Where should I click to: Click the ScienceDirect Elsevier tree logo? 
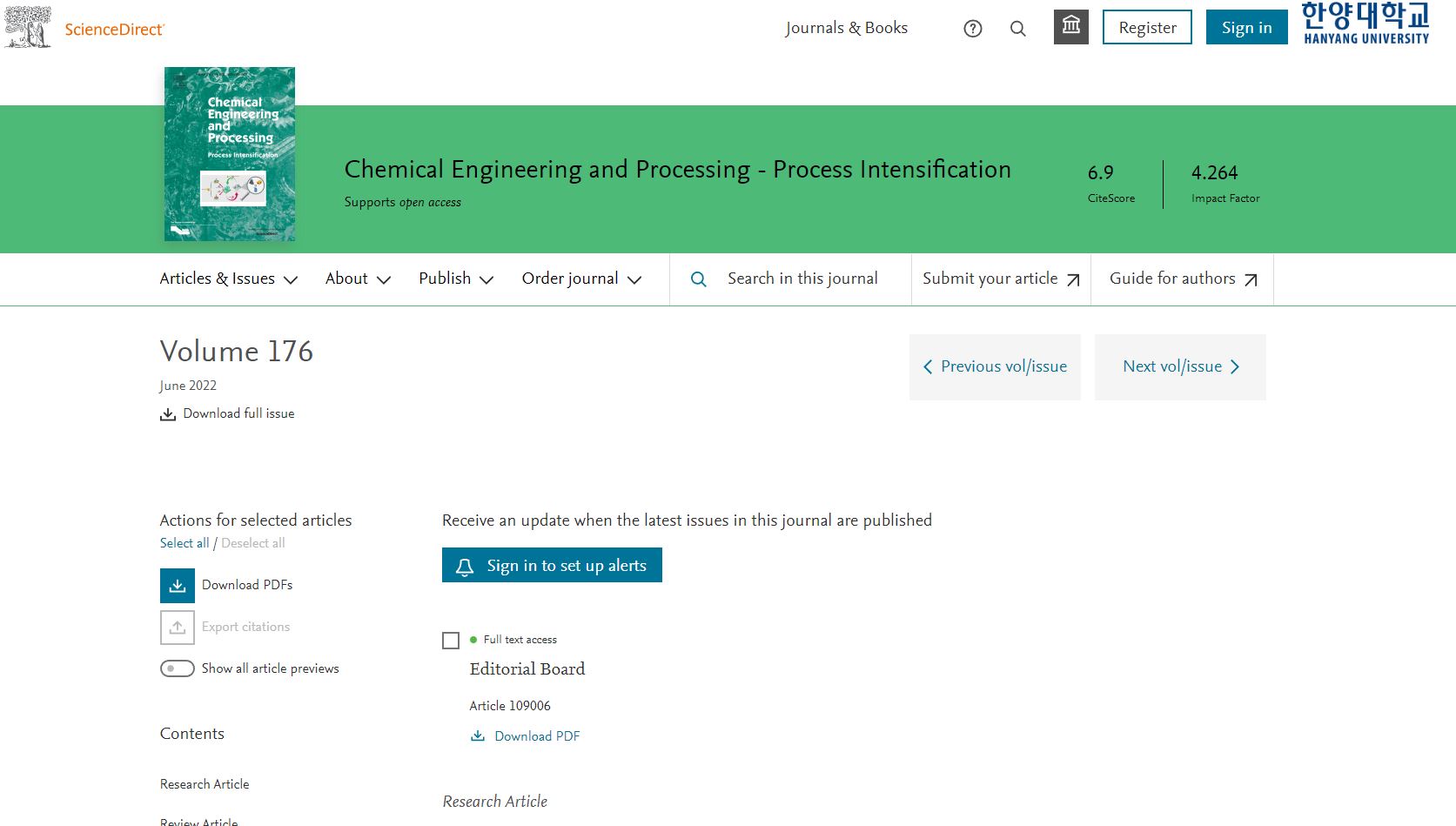point(28,27)
